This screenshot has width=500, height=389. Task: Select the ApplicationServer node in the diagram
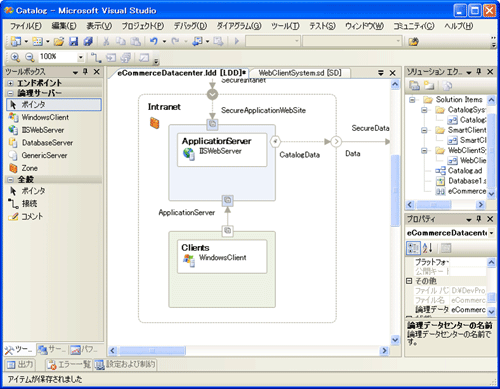point(222,150)
